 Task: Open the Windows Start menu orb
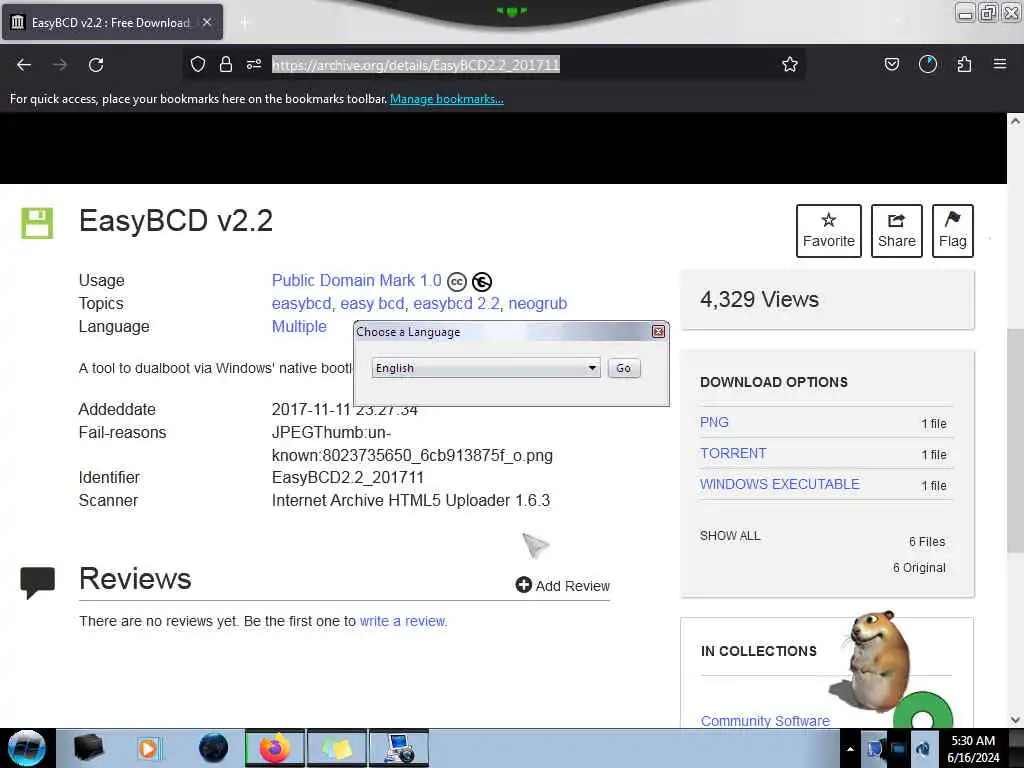click(27, 748)
